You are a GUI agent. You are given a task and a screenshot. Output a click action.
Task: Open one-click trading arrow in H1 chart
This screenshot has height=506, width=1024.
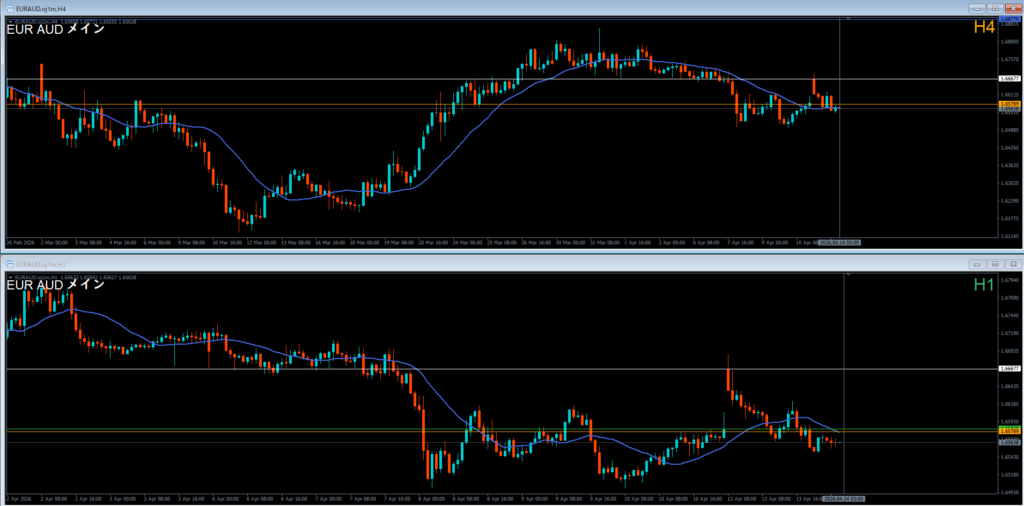(9, 275)
